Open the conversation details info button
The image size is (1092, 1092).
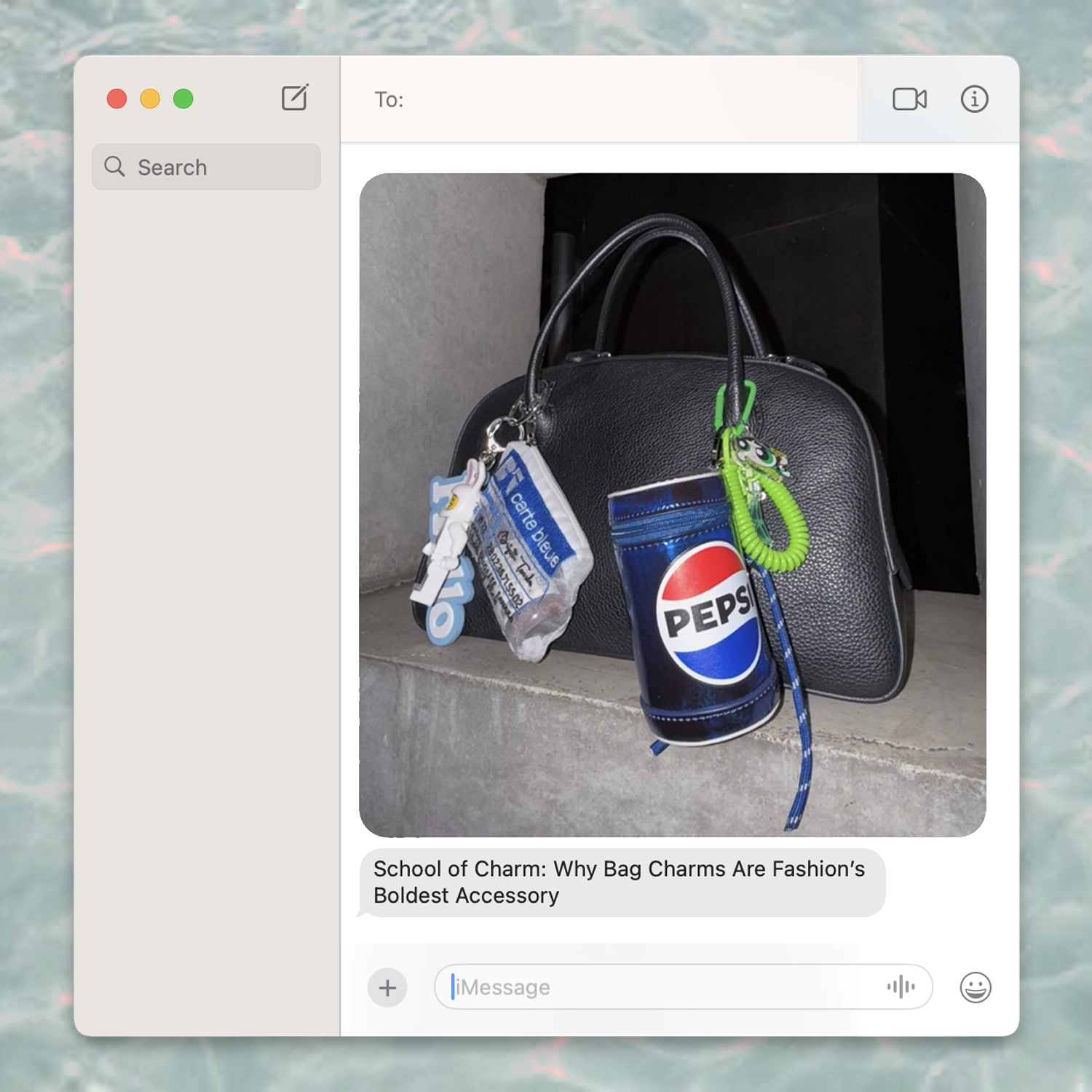[974, 99]
